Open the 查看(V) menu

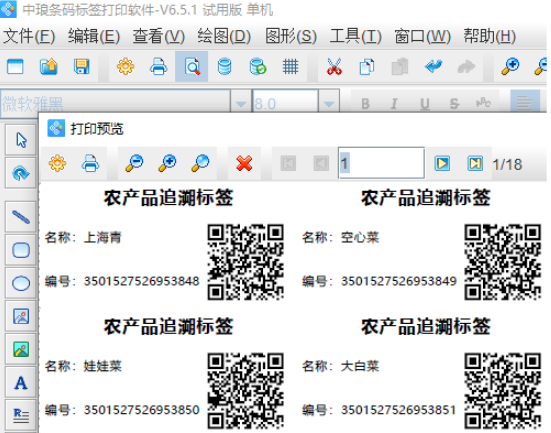(x=159, y=36)
